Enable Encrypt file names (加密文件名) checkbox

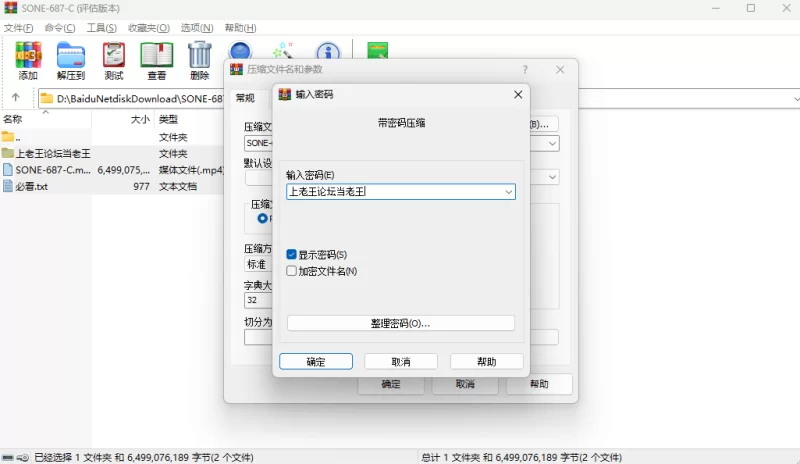[x=291, y=271]
